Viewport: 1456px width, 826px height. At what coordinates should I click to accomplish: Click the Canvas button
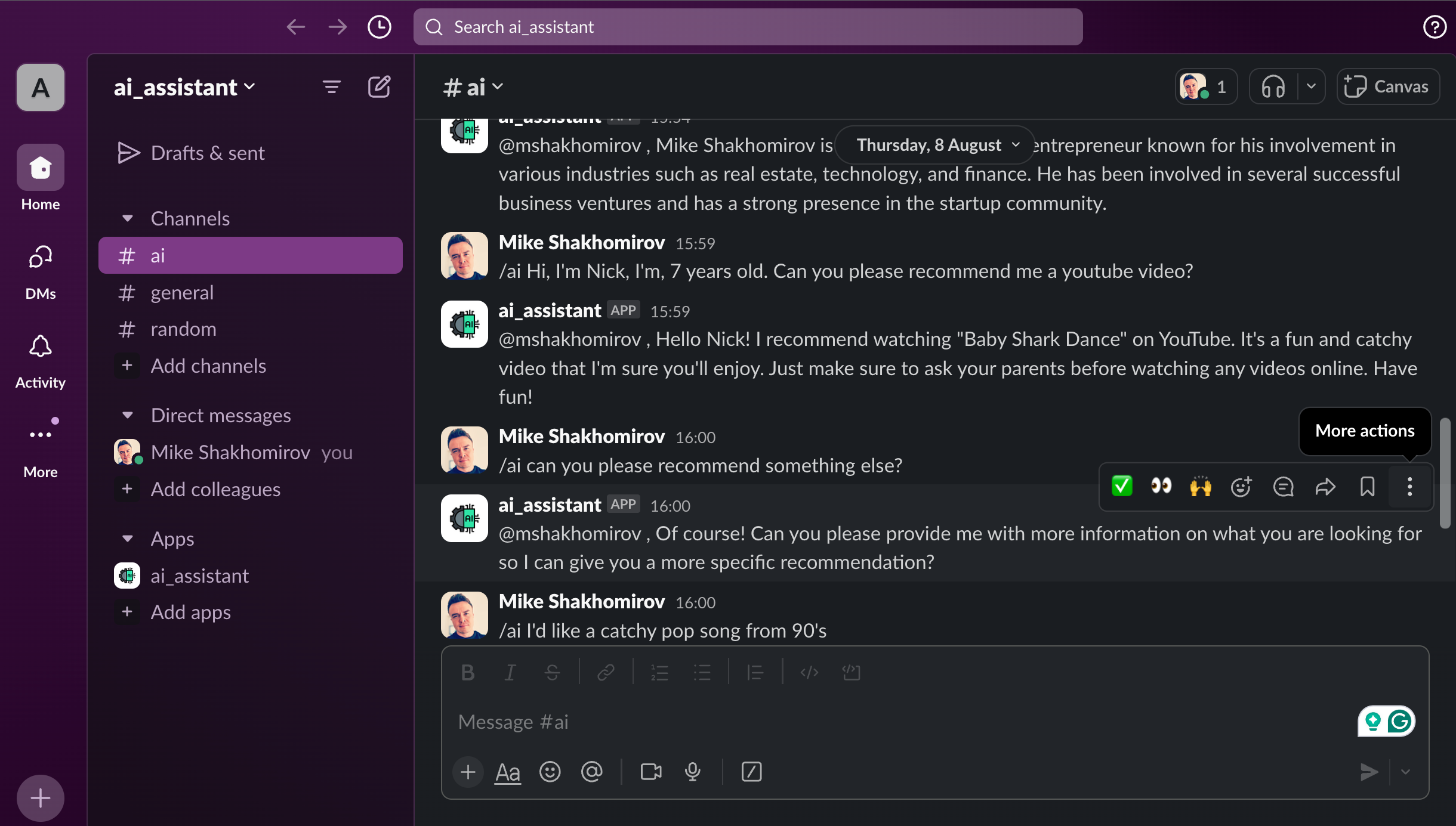[1388, 87]
